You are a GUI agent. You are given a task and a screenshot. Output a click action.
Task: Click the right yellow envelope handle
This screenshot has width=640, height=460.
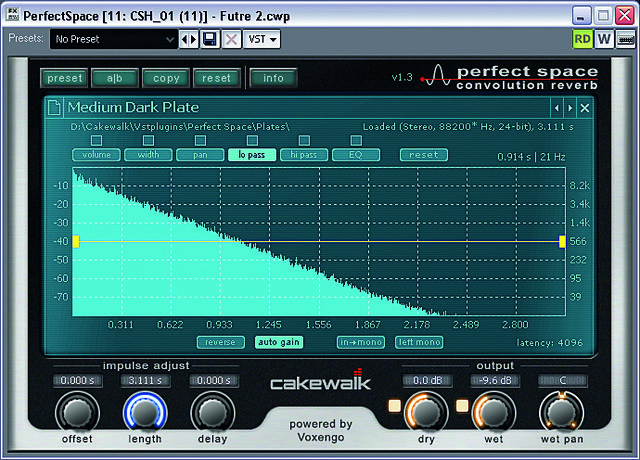click(562, 242)
